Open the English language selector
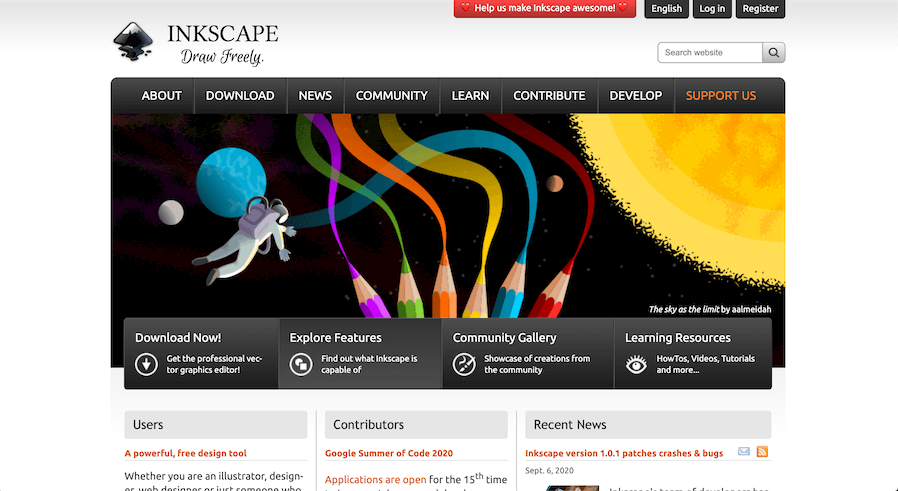The image size is (898, 491). pos(667,9)
